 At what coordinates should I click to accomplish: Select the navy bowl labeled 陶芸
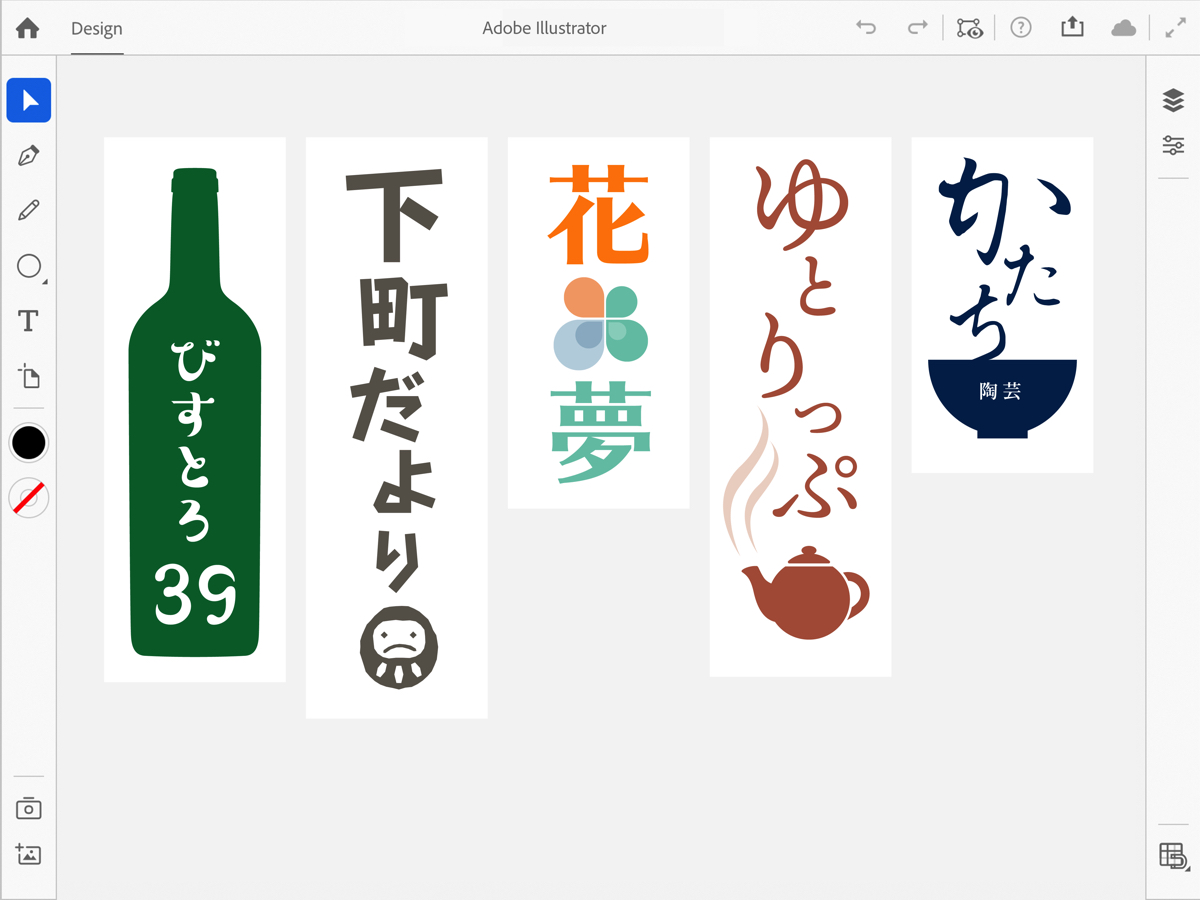[x=1002, y=398]
